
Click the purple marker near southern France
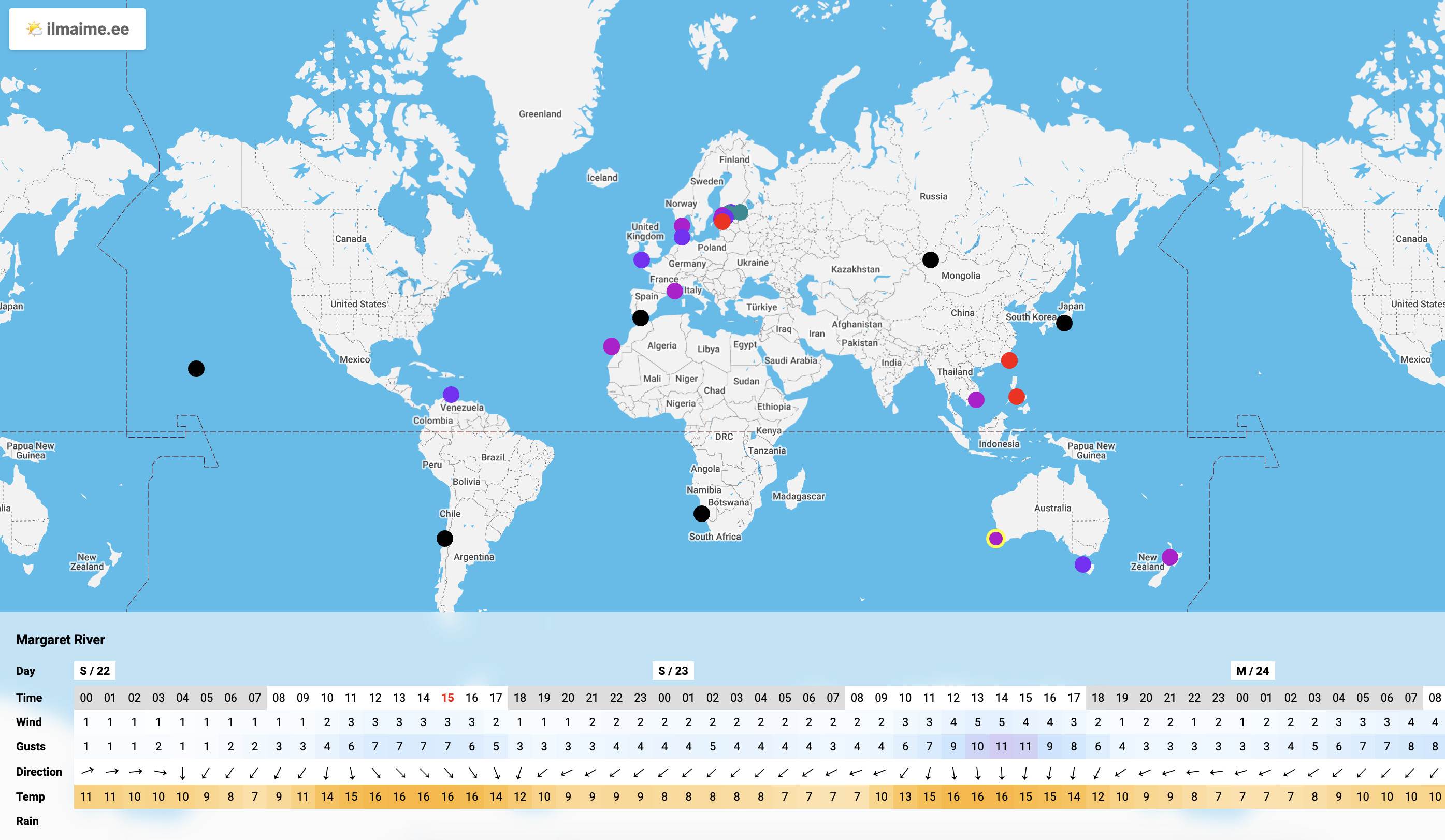point(674,291)
